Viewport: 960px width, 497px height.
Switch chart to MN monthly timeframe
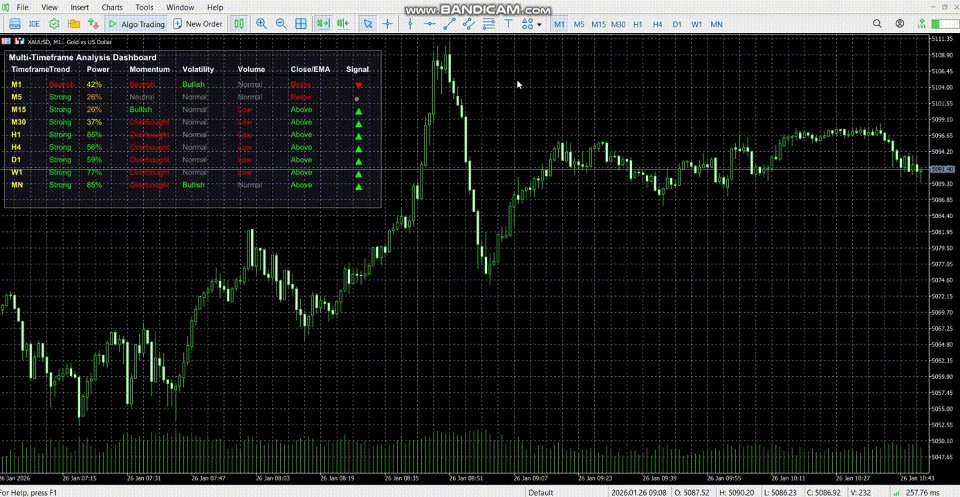[716, 24]
